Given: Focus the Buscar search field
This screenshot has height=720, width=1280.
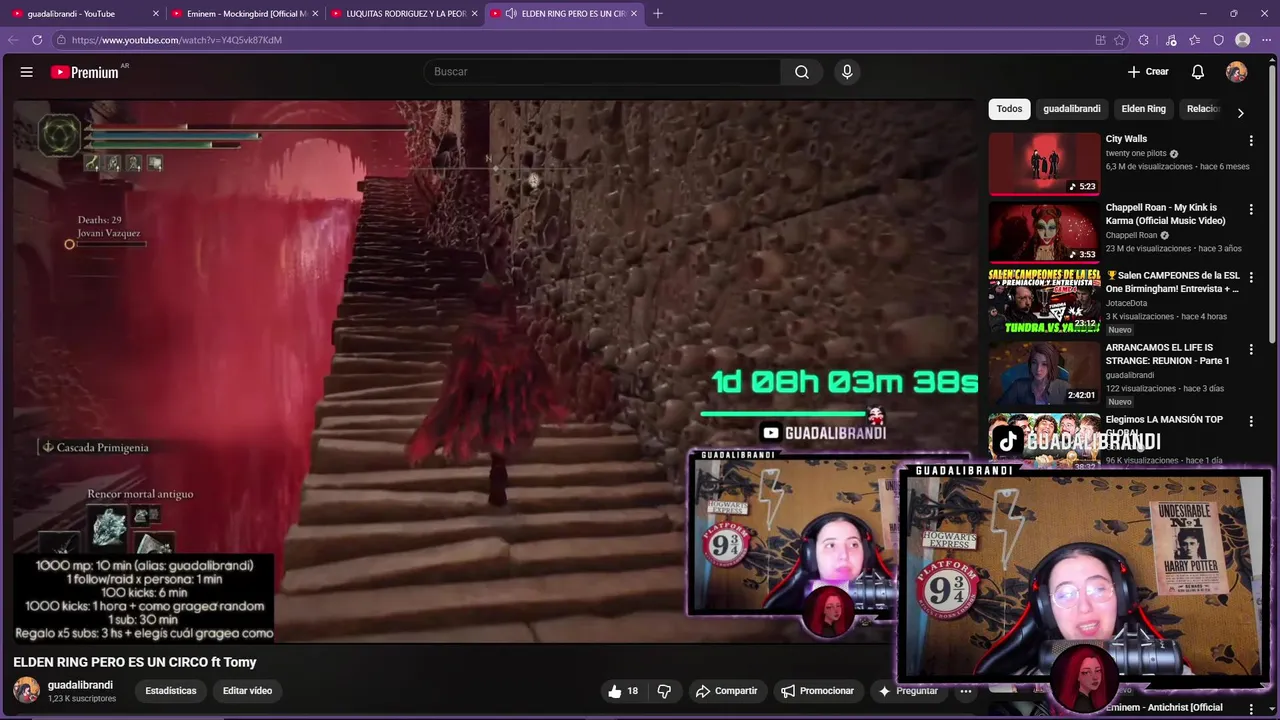Looking at the screenshot, I should coord(603,72).
